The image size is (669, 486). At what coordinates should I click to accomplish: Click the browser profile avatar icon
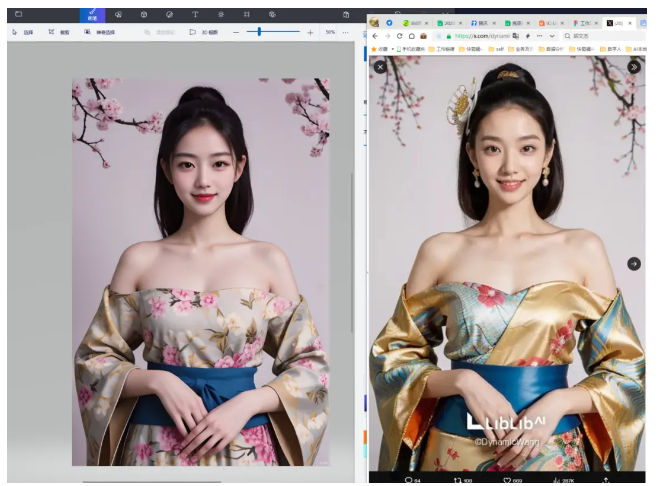tap(374, 23)
